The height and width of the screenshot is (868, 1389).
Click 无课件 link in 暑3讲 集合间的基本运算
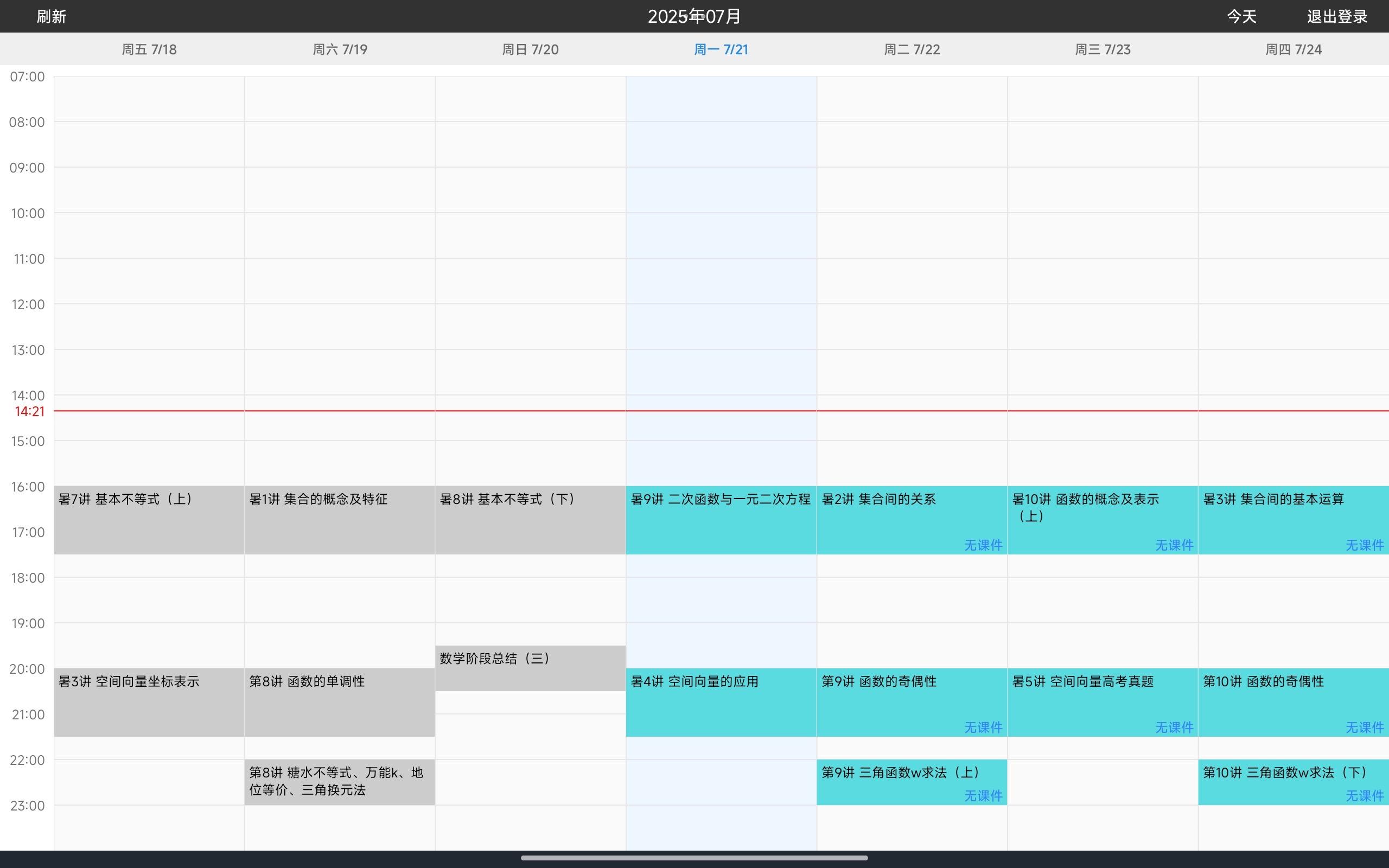[x=1365, y=545]
